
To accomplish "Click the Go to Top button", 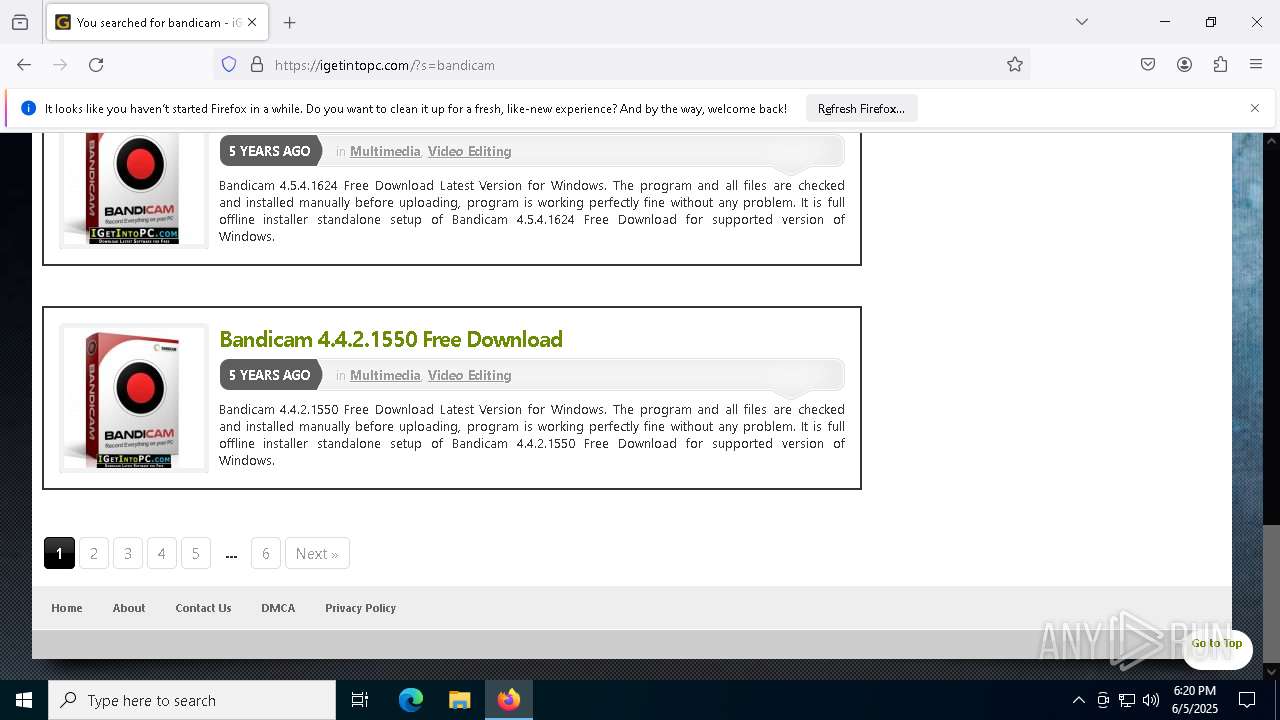I will pos(1217,643).
